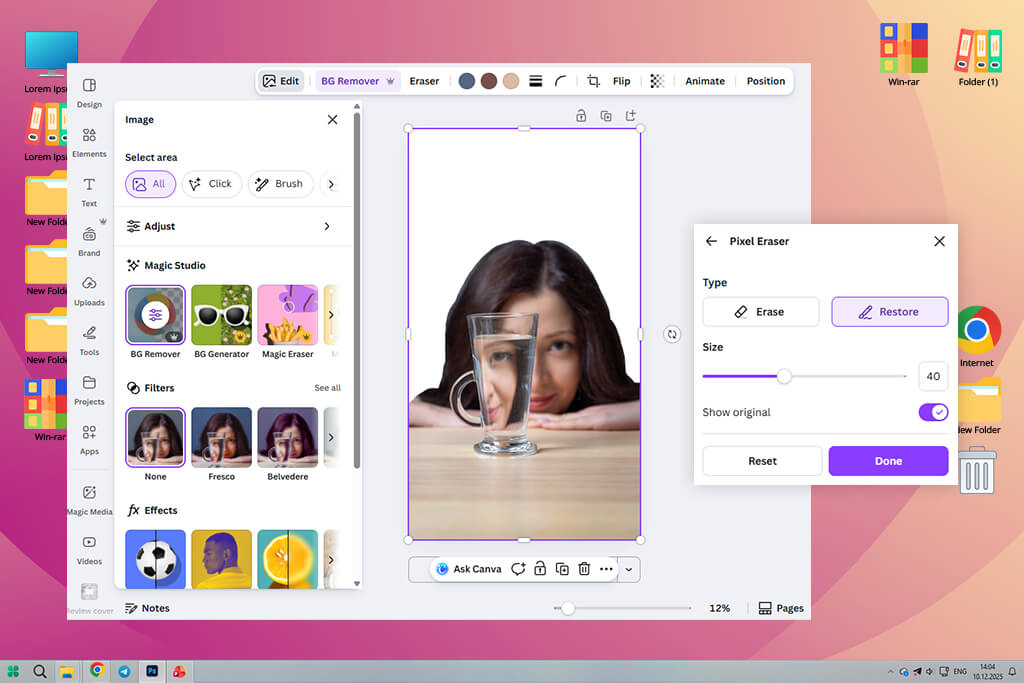
Task: Select the Erase type option
Action: tap(761, 311)
